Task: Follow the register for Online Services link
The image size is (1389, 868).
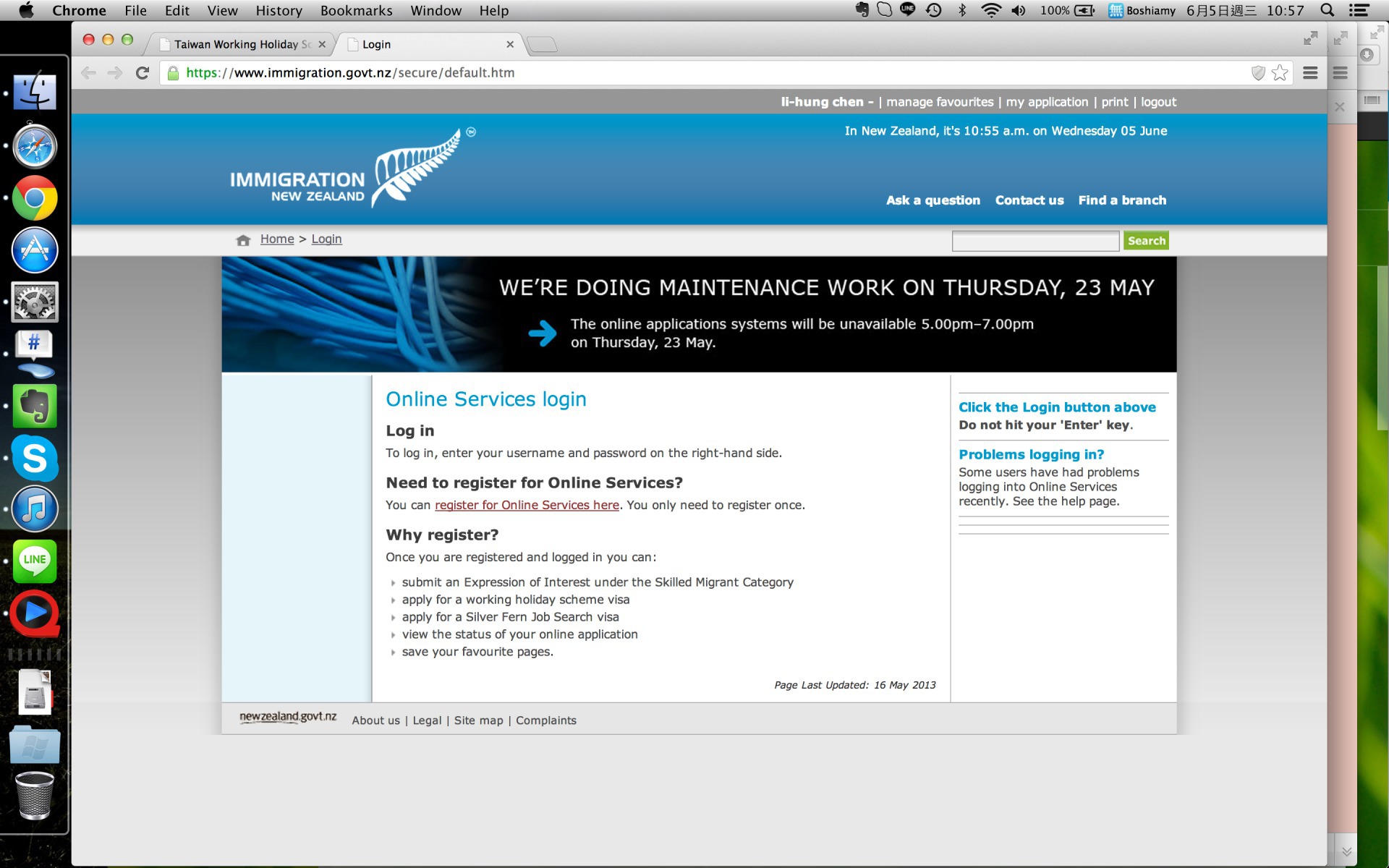Action: point(527,505)
